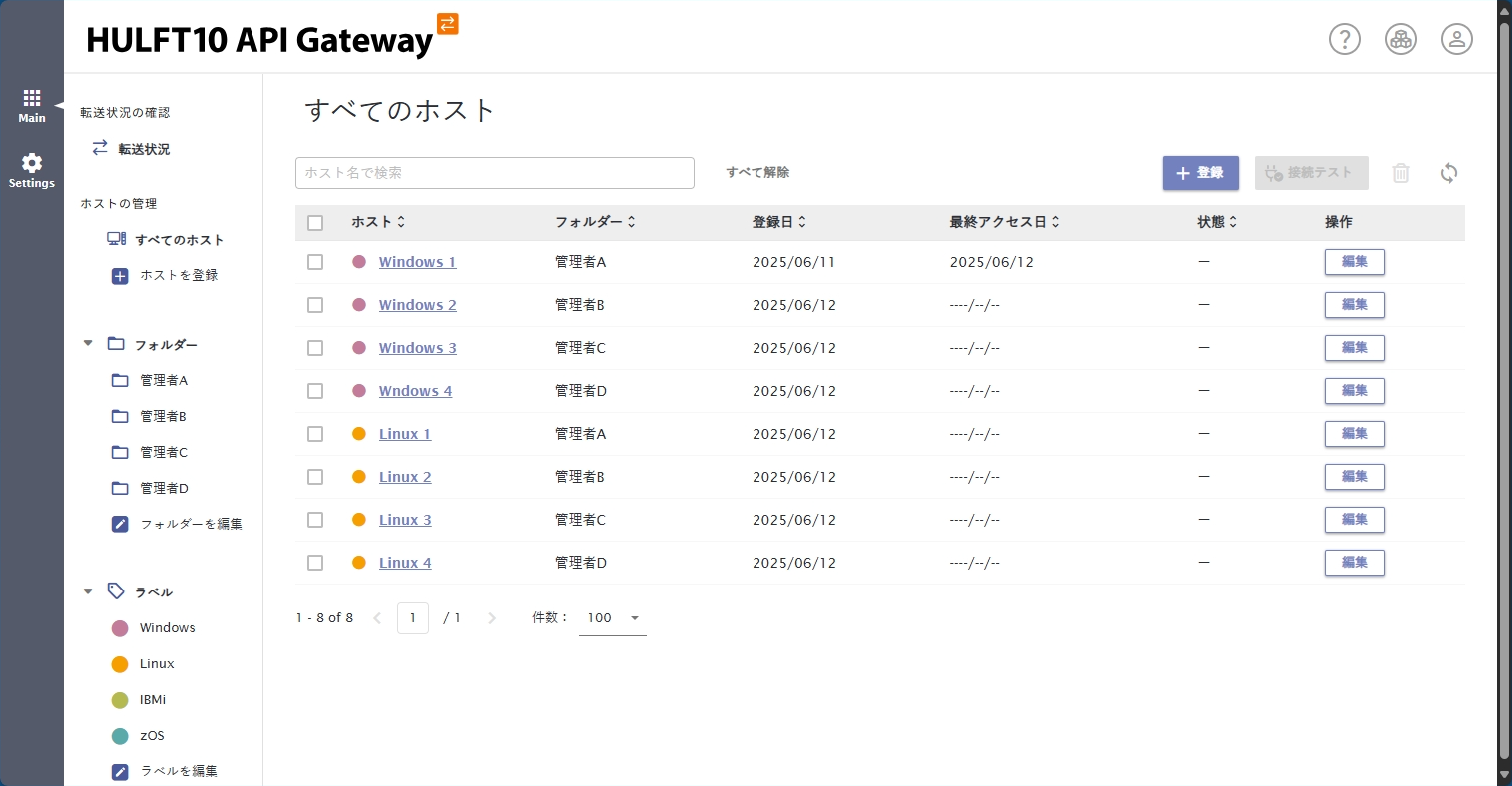Click 編集 button for Wndows 4 row
Screen dimensions: 1512x786
(x=1355, y=391)
